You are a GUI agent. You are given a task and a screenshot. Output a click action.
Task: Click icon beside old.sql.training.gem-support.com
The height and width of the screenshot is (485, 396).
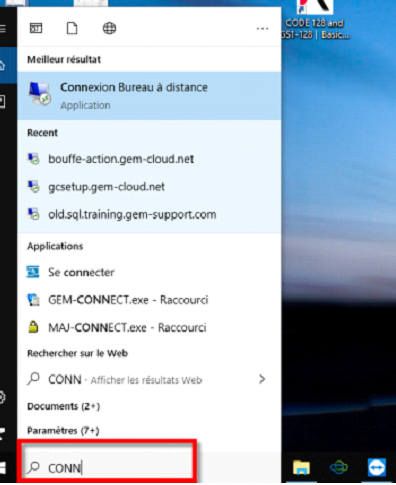pos(33,214)
